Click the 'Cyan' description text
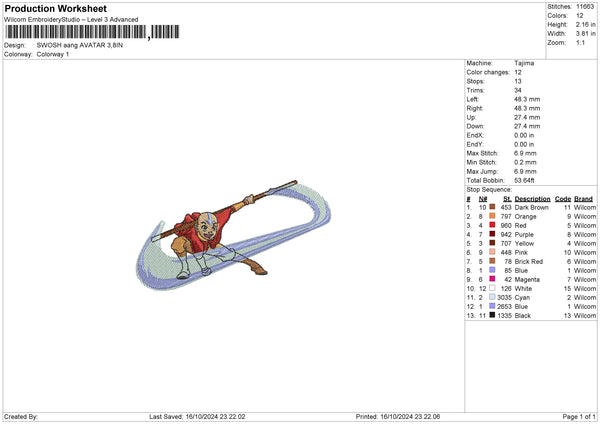600x424 pixels. click(x=522, y=298)
